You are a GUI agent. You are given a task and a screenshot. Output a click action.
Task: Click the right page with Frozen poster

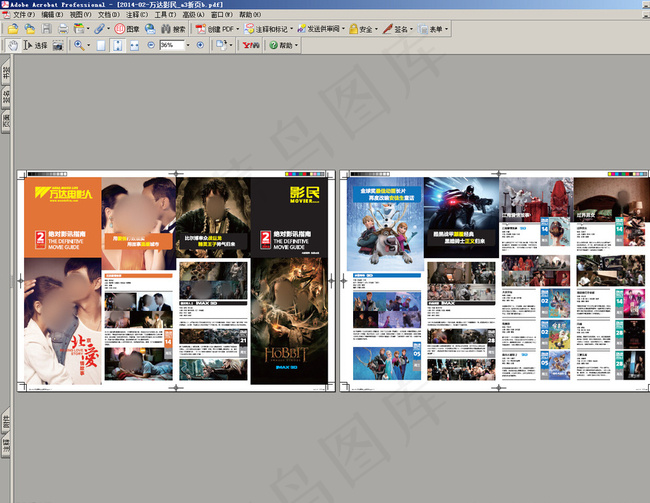[x=495, y=281]
